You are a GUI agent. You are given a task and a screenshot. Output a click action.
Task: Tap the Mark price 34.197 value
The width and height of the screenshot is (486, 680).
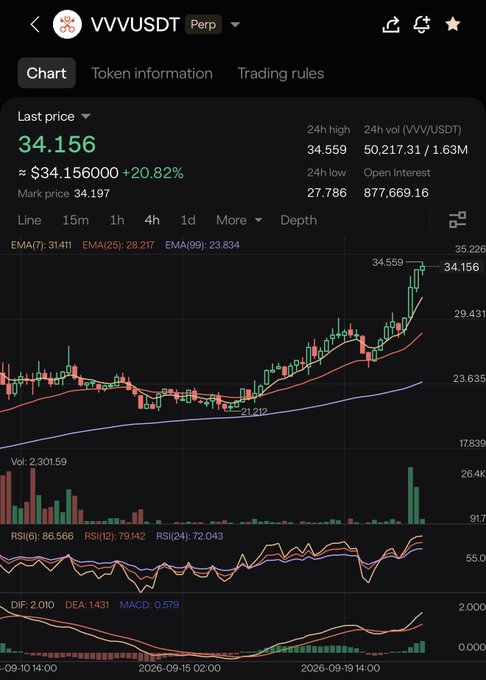[91, 193]
